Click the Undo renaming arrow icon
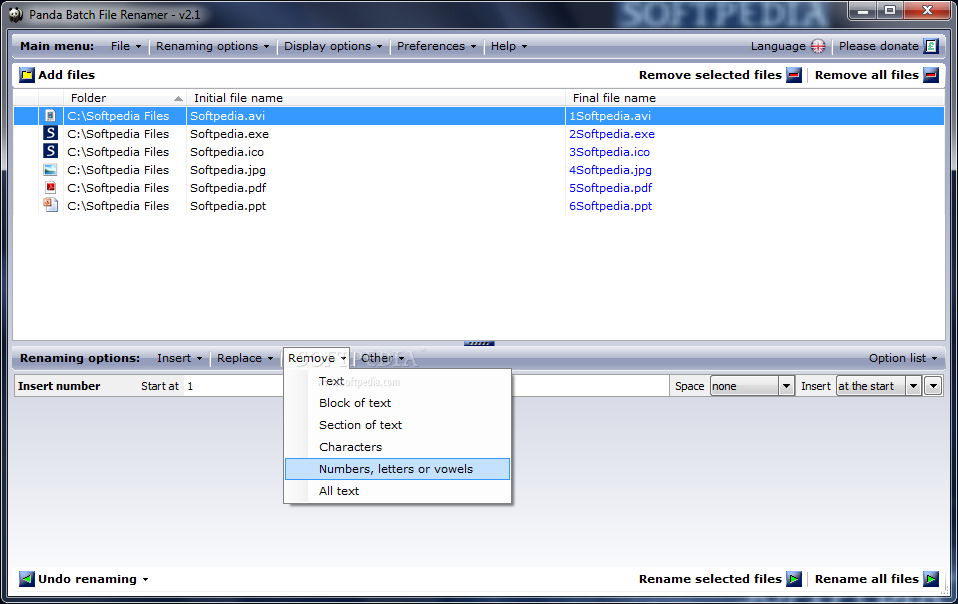This screenshot has width=958, height=604. pyautogui.click(x=27, y=578)
